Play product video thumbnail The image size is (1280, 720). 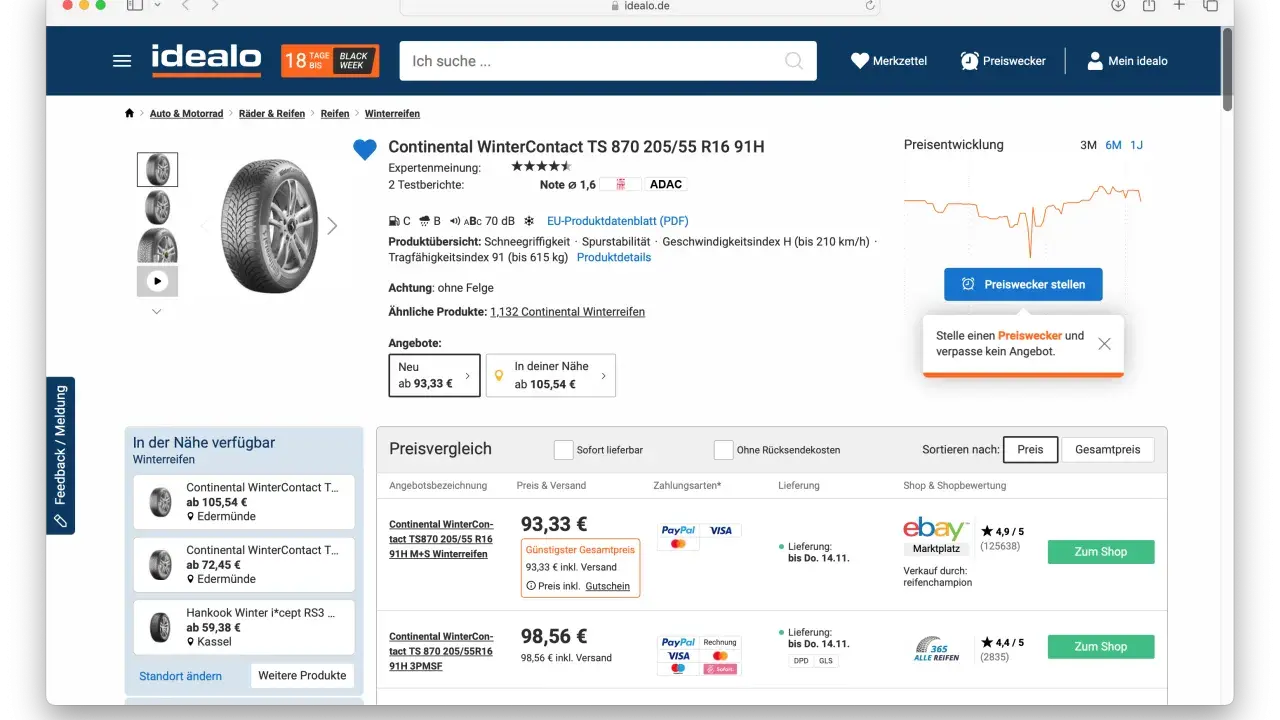pyautogui.click(x=157, y=281)
